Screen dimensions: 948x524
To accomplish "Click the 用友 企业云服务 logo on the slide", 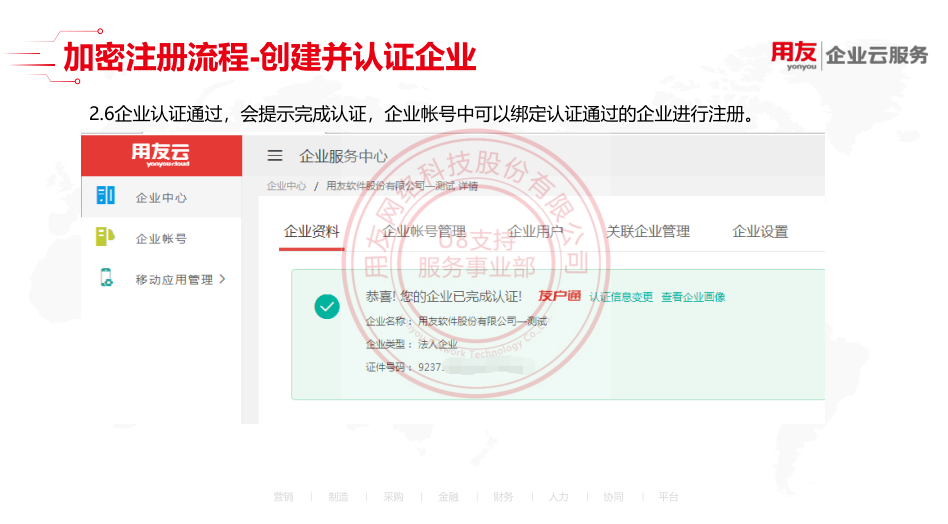I will click(x=849, y=56).
